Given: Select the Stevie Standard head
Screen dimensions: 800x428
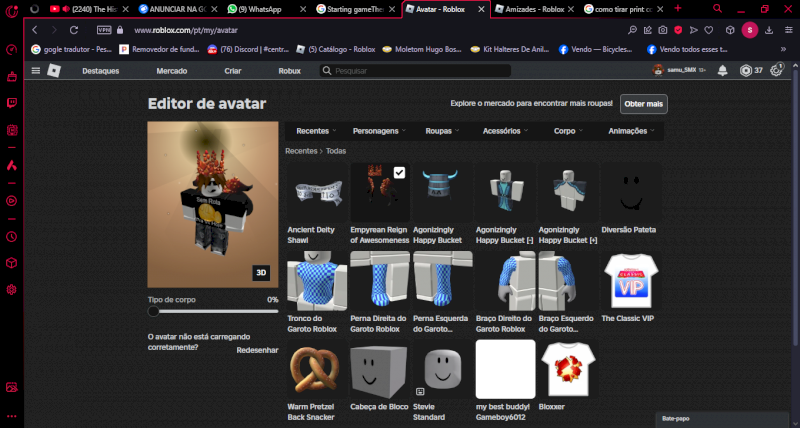Looking at the screenshot, I should pyautogui.click(x=442, y=381).
